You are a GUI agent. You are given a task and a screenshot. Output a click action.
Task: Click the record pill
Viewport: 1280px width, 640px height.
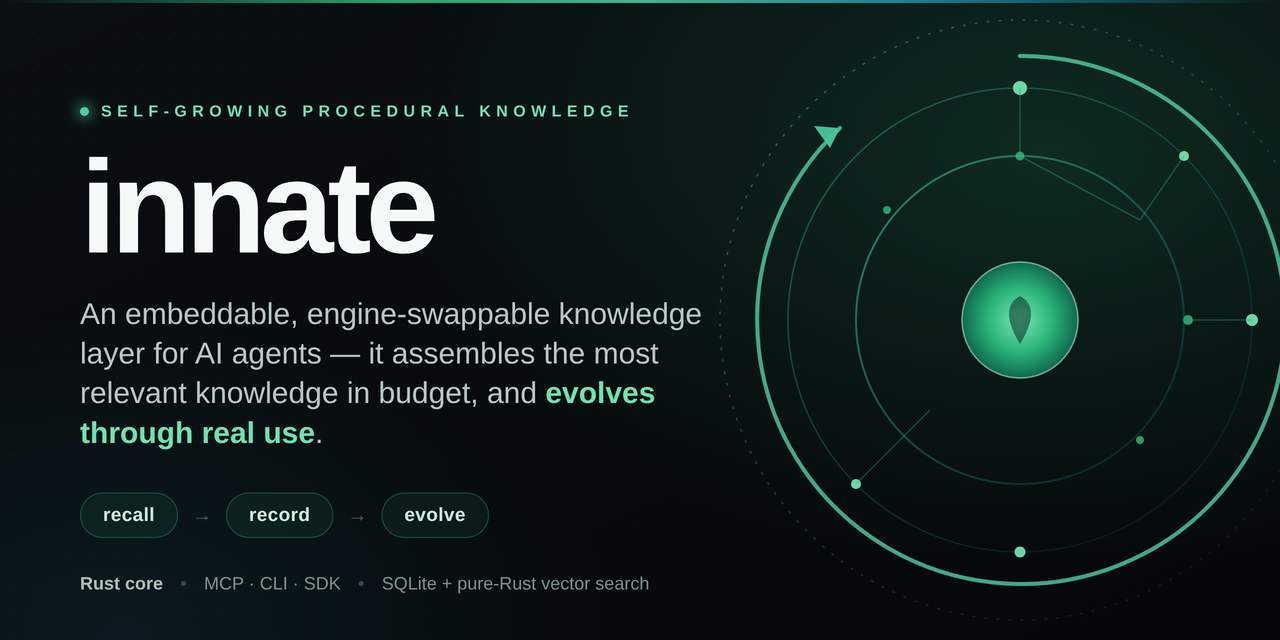tap(279, 515)
